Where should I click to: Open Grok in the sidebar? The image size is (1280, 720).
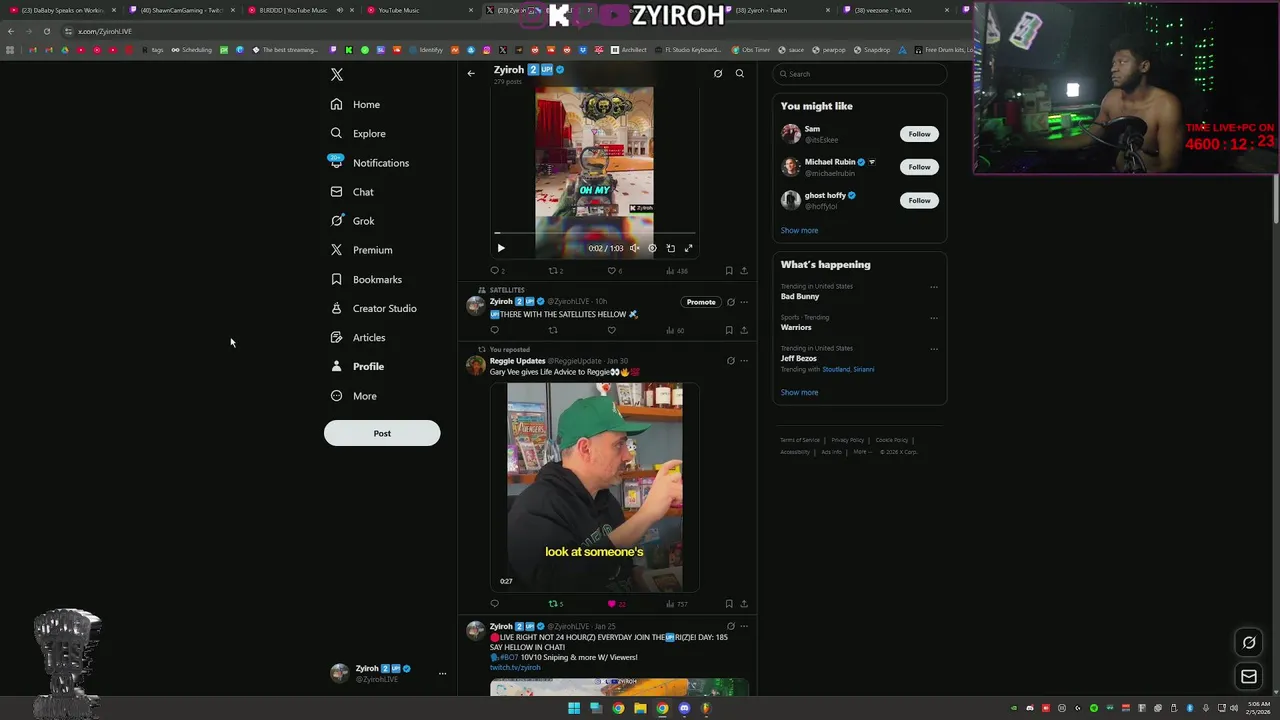(x=352, y=221)
